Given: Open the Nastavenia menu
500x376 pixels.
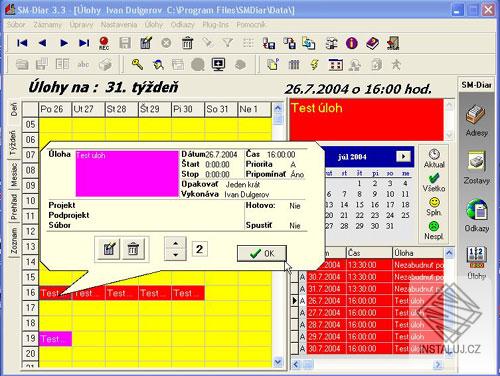Looking at the screenshot, I should tap(119, 25).
